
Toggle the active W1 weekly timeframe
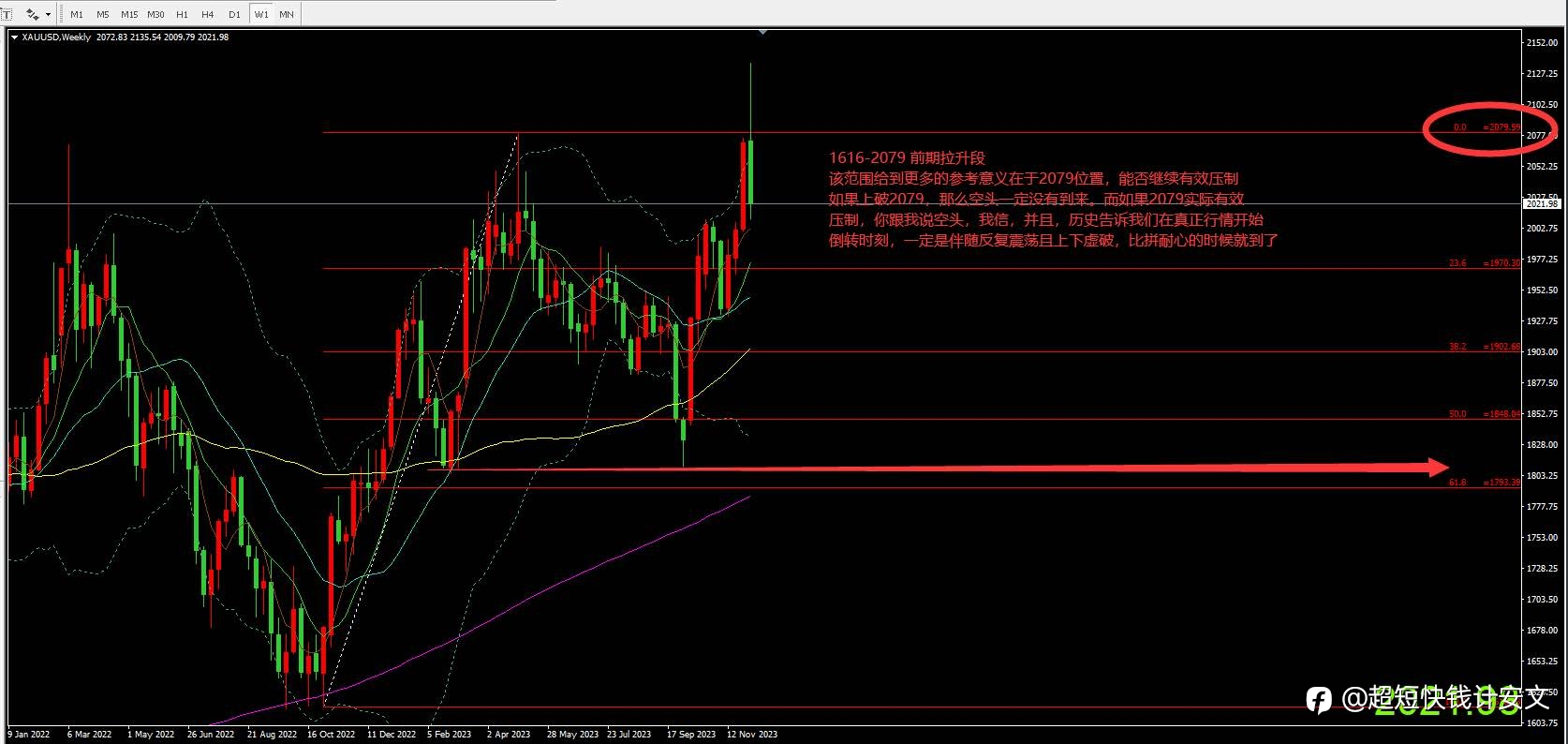[x=261, y=14]
